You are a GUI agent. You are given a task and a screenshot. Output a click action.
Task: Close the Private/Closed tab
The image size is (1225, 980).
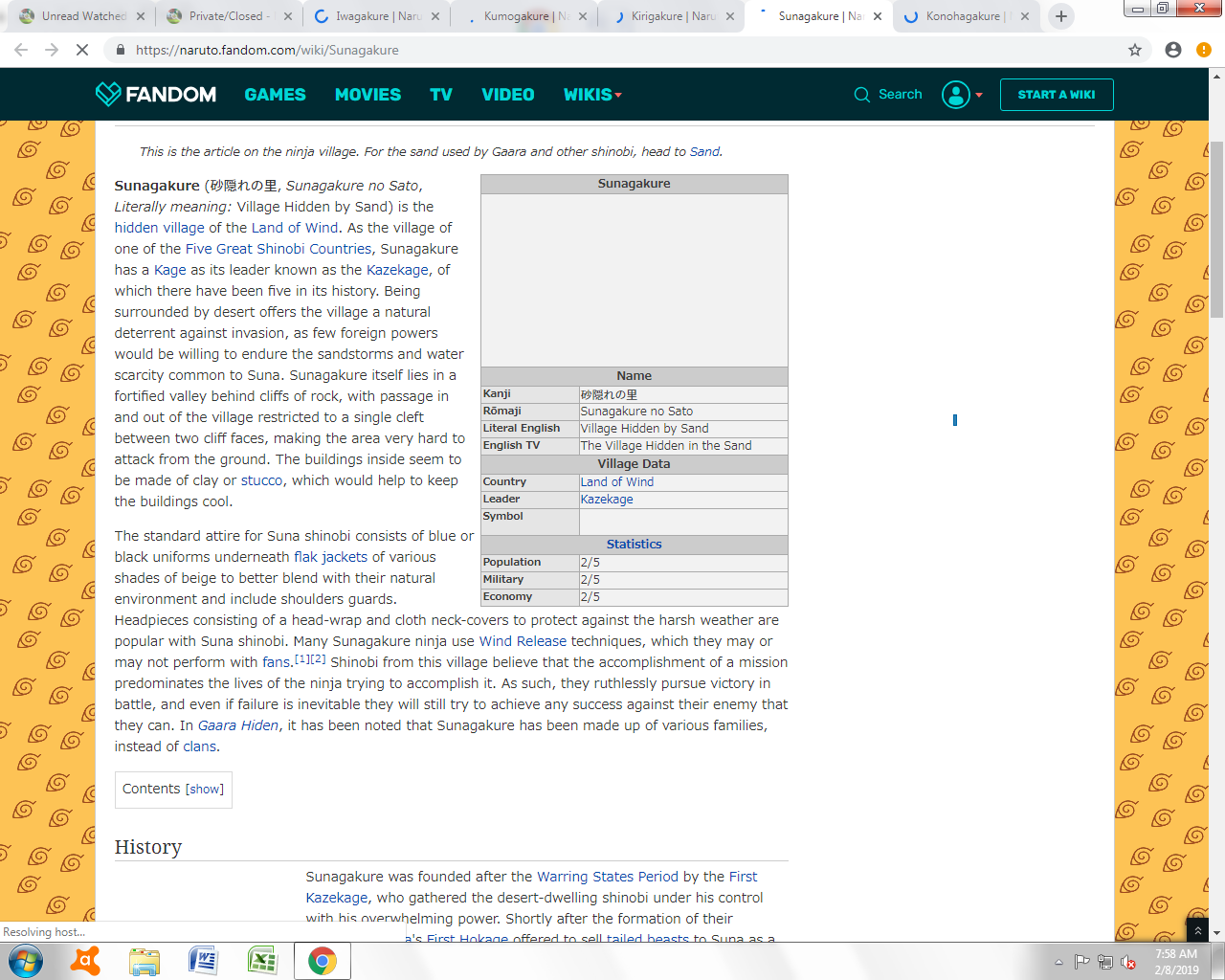coord(288,16)
